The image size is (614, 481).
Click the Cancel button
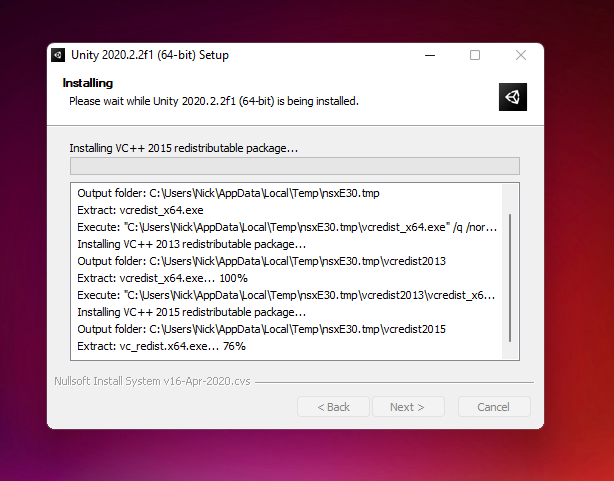point(494,407)
